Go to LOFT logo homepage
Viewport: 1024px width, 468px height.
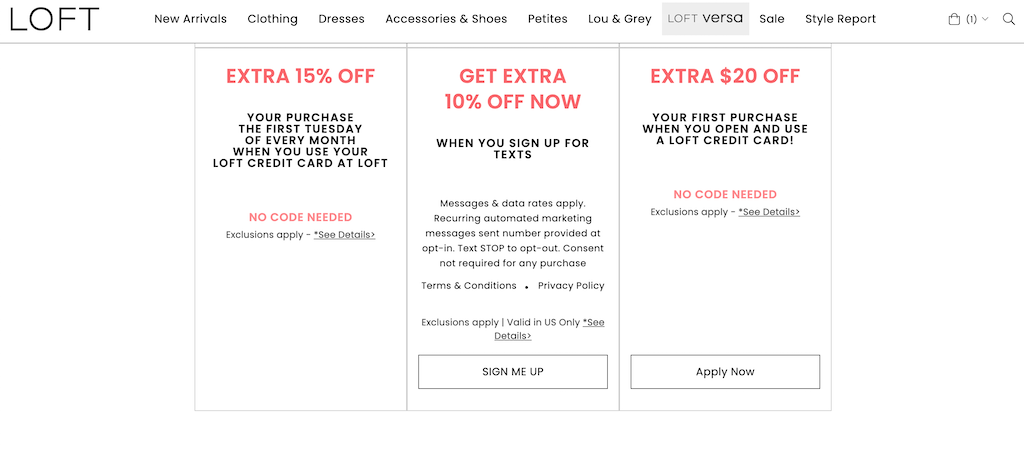pos(54,19)
